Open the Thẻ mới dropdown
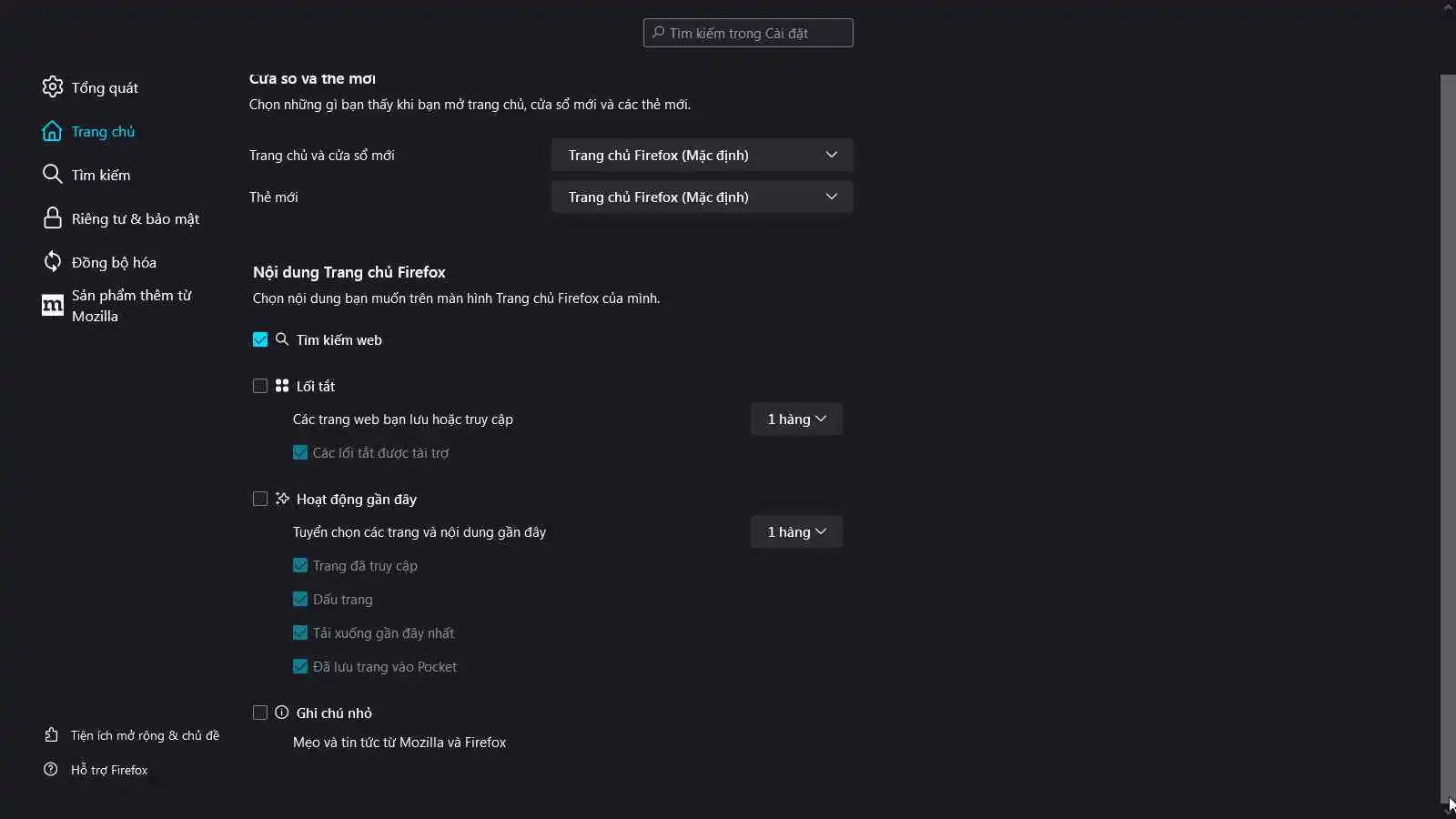Image resolution: width=1456 pixels, height=819 pixels. pos(702,197)
